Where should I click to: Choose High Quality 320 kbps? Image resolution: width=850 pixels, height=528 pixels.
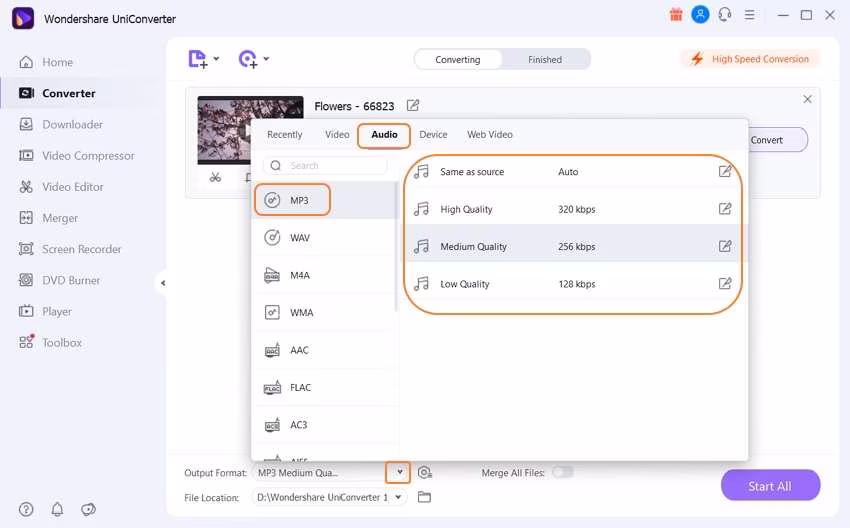[x=572, y=209]
